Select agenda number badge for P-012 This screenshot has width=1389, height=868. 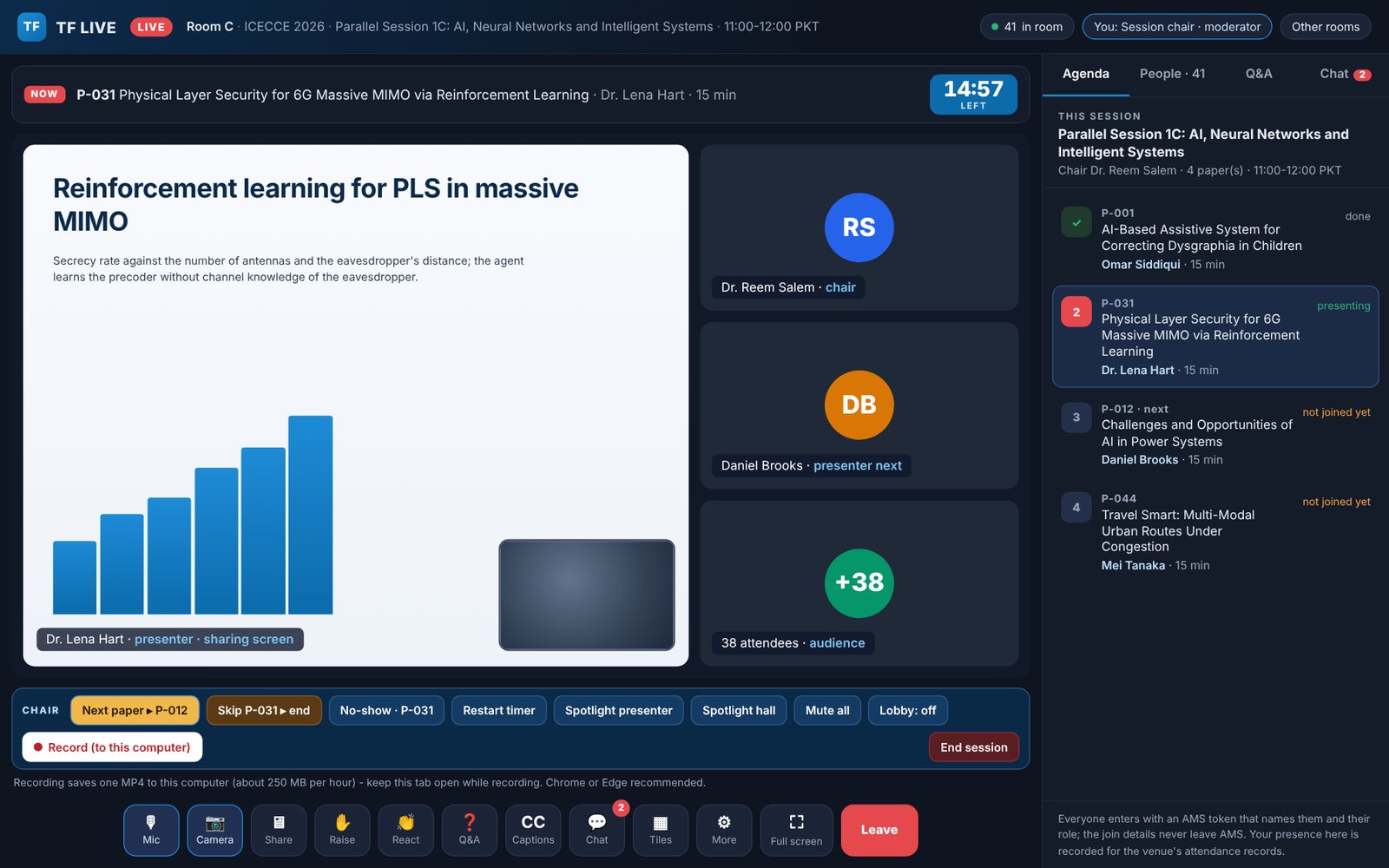point(1076,418)
